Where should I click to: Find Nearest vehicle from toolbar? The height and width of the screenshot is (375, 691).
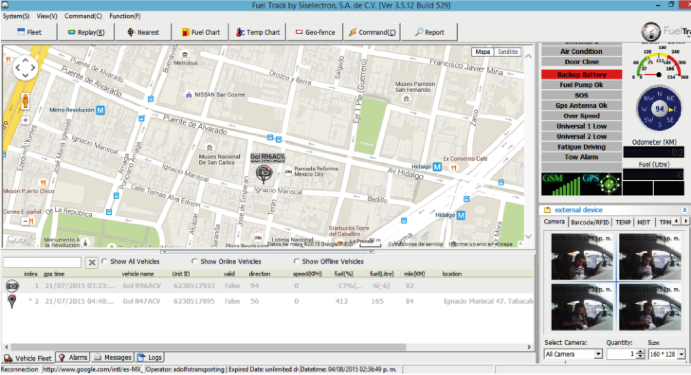tap(143, 32)
